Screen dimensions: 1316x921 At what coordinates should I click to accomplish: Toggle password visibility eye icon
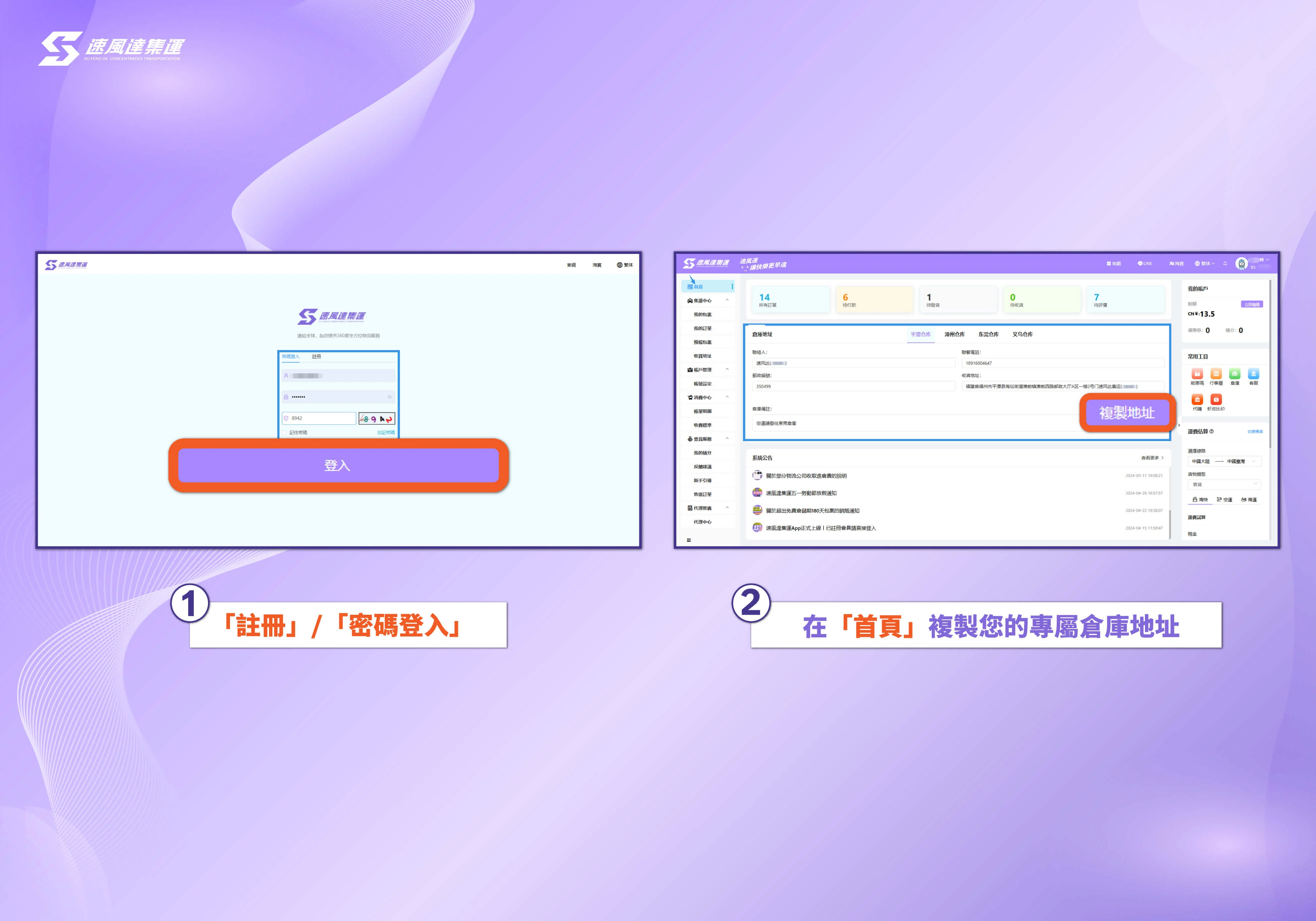pos(390,397)
